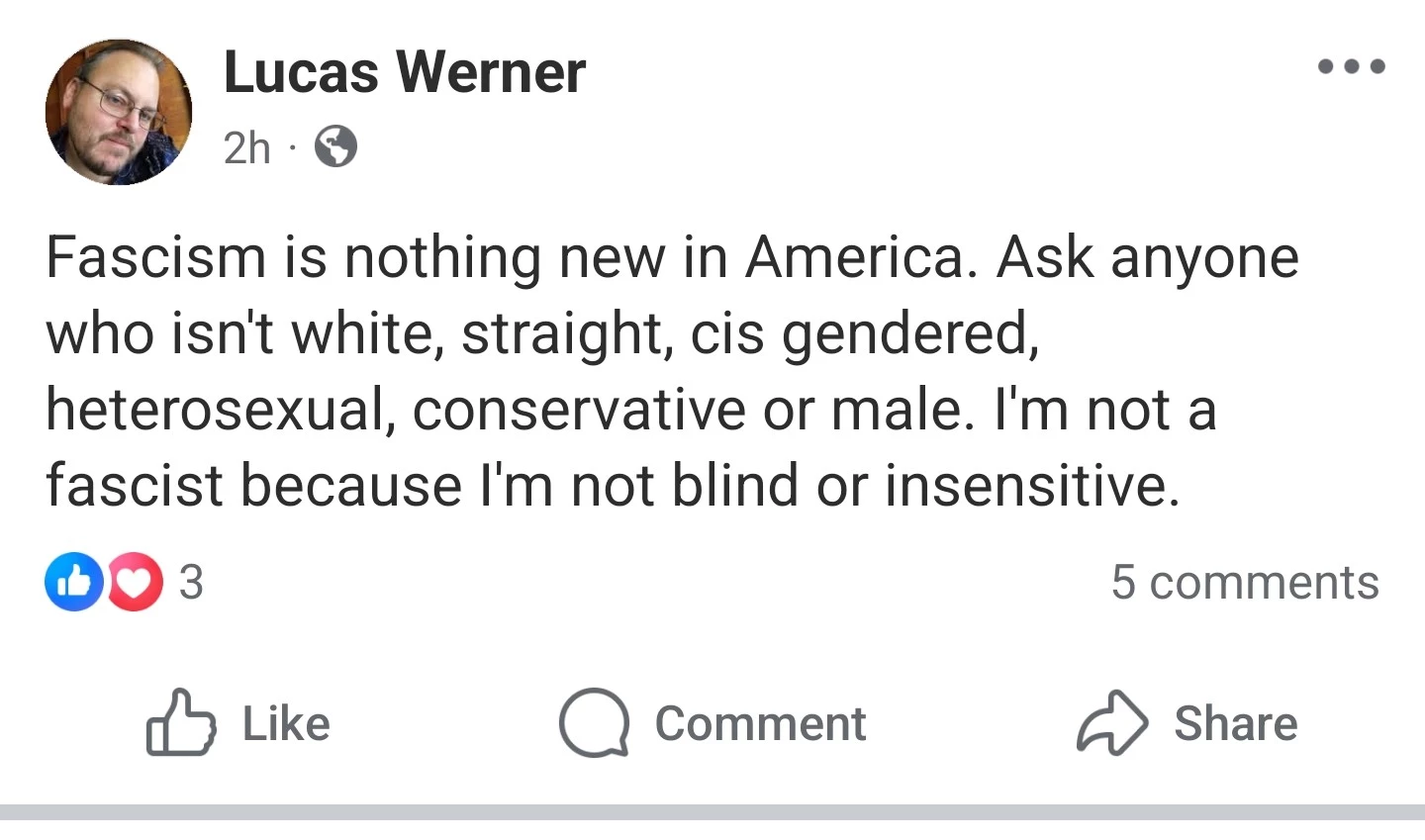Open Lucas Werner's profile picture

[119, 112]
